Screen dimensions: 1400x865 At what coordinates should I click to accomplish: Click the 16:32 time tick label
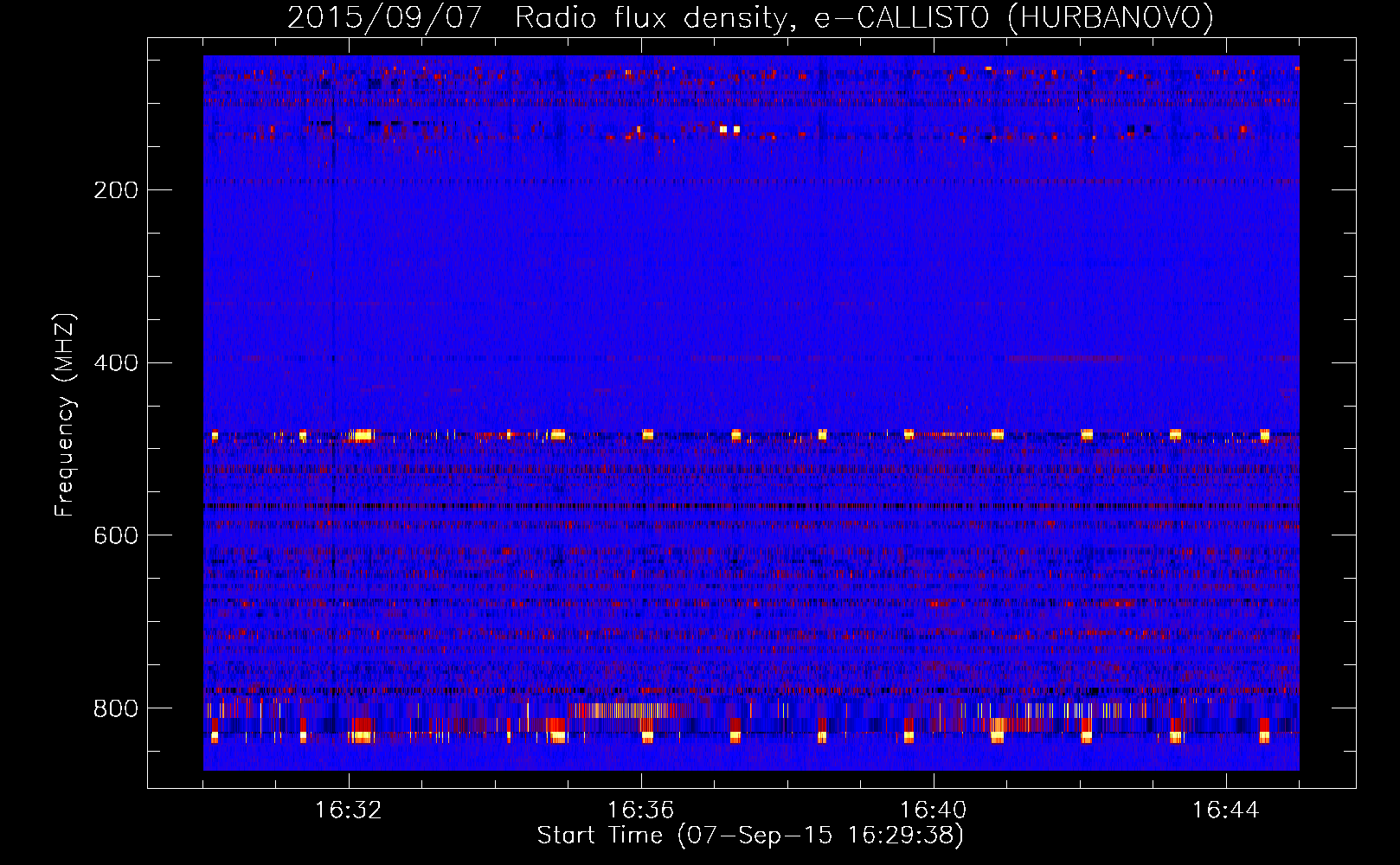pyautogui.click(x=349, y=811)
